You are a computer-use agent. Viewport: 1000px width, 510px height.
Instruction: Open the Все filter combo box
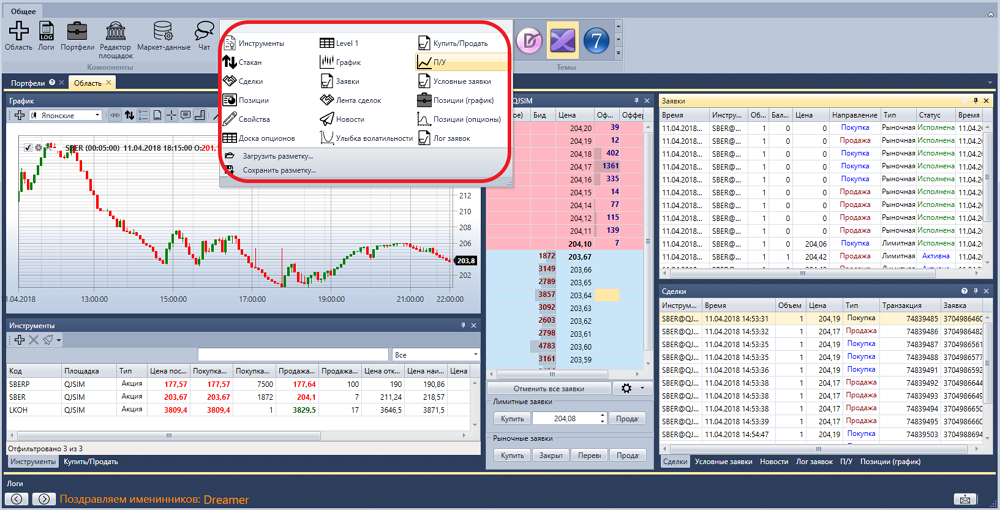coord(436,354)
